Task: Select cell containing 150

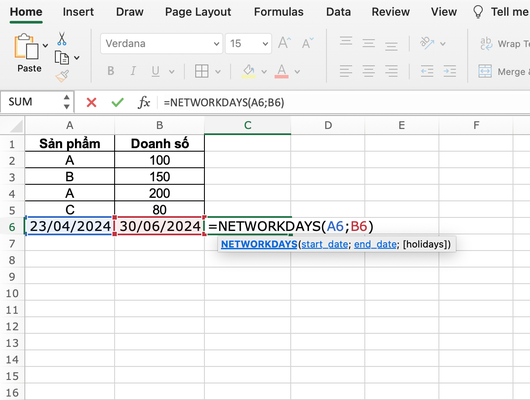Action: click(160, 177)
